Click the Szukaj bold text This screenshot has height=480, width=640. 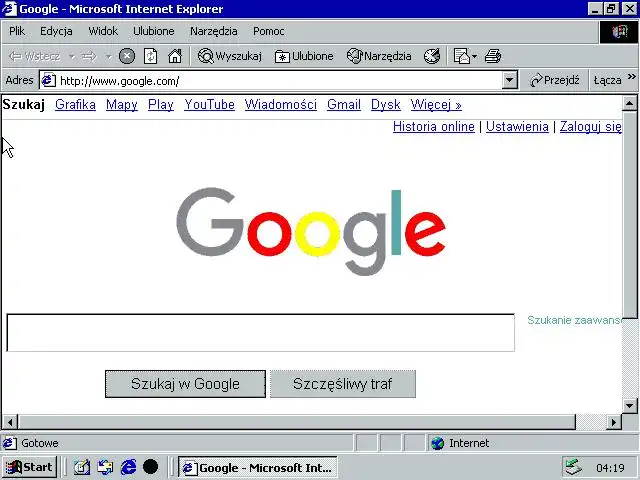(x=23, y=104)
